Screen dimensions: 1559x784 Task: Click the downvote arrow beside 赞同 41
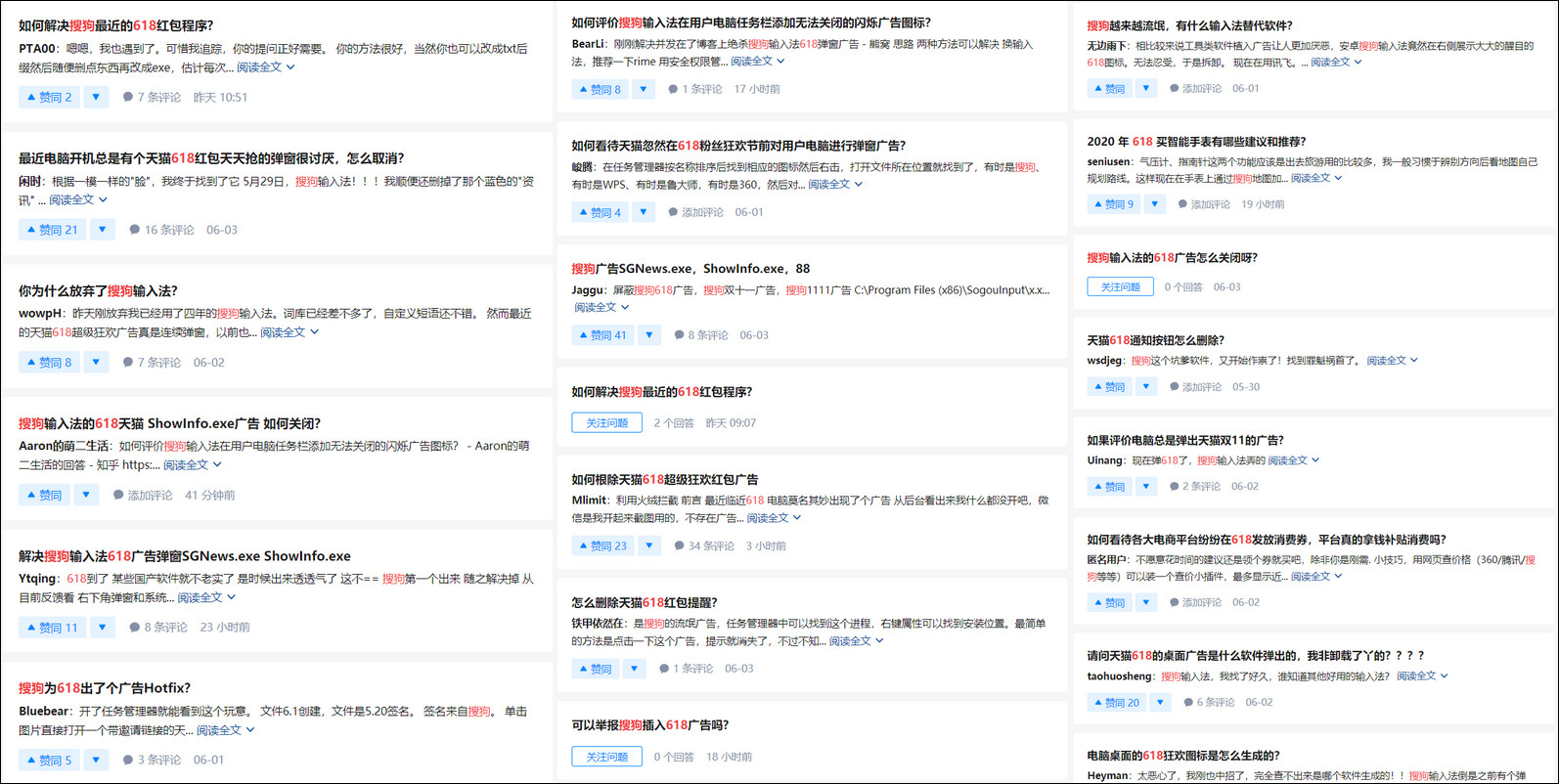649,335
